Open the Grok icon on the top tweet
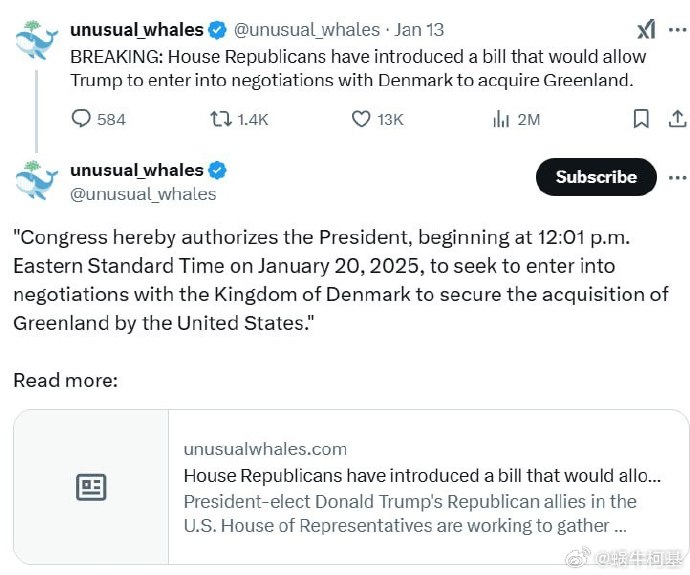 click(646, 30)
